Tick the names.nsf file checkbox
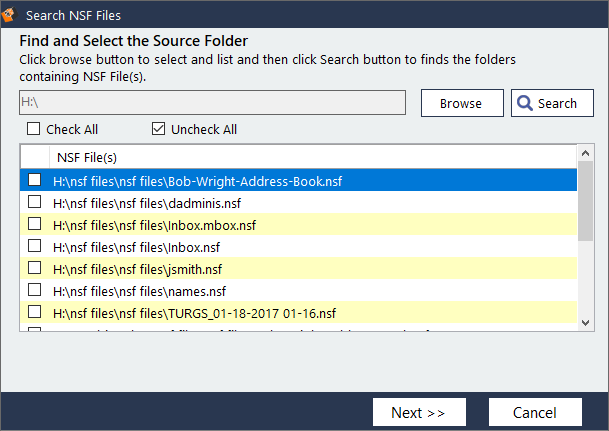Screen dimensions: 609x431 click(35, 290)
